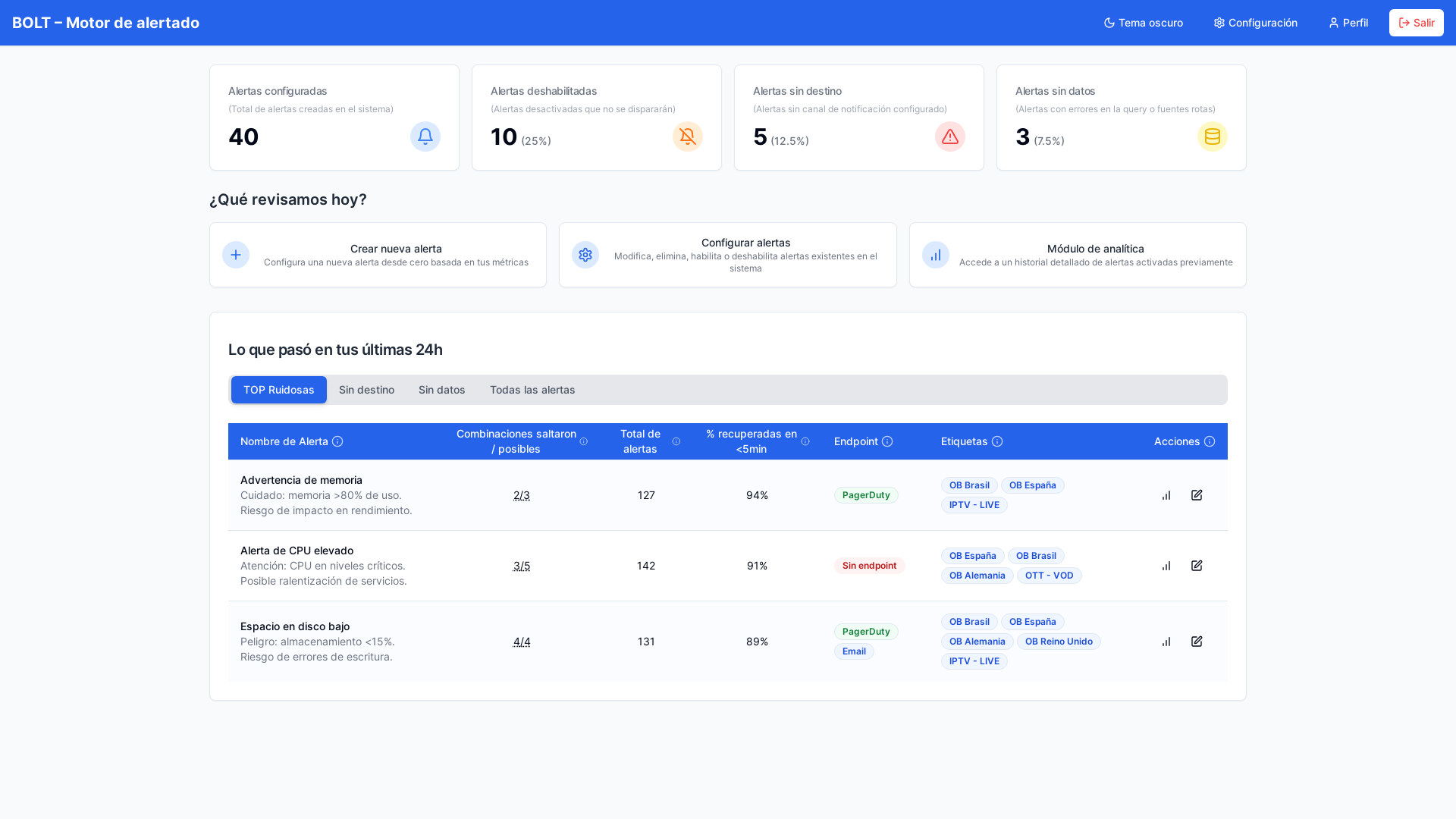The width and height of the screenshot is (1456, 819).
Task: Select the Todas las alertas tab
Action: [x=532, y=390]
